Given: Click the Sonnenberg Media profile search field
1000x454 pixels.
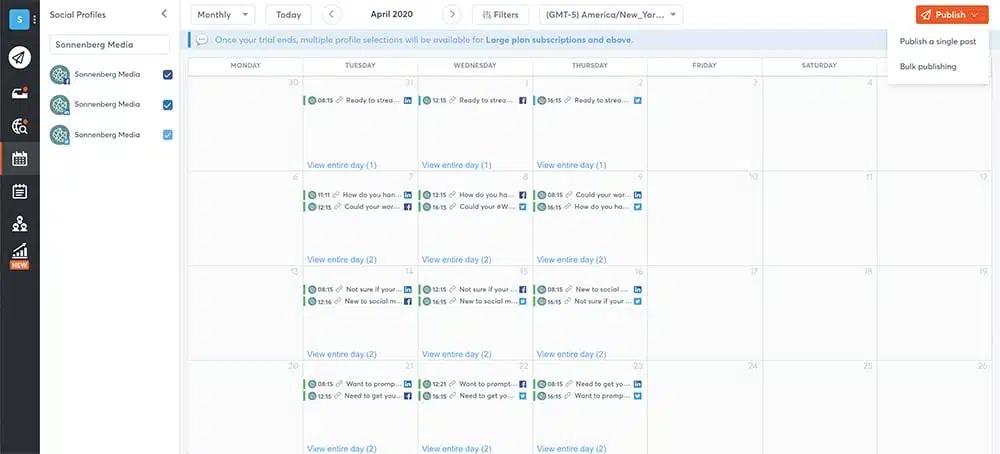Looking at the screenshot, I should (x=110, y=45).
